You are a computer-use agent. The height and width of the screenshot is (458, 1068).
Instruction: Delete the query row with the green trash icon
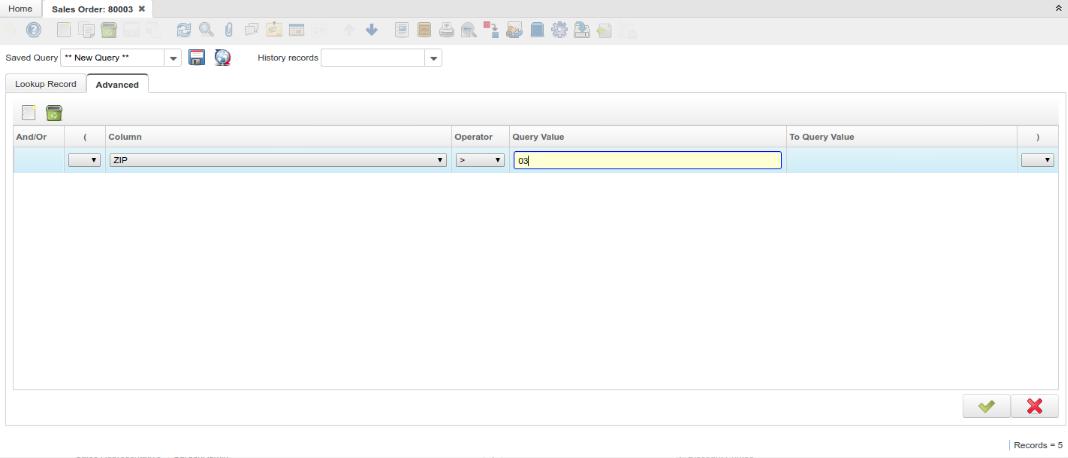(x=54, y=113)
